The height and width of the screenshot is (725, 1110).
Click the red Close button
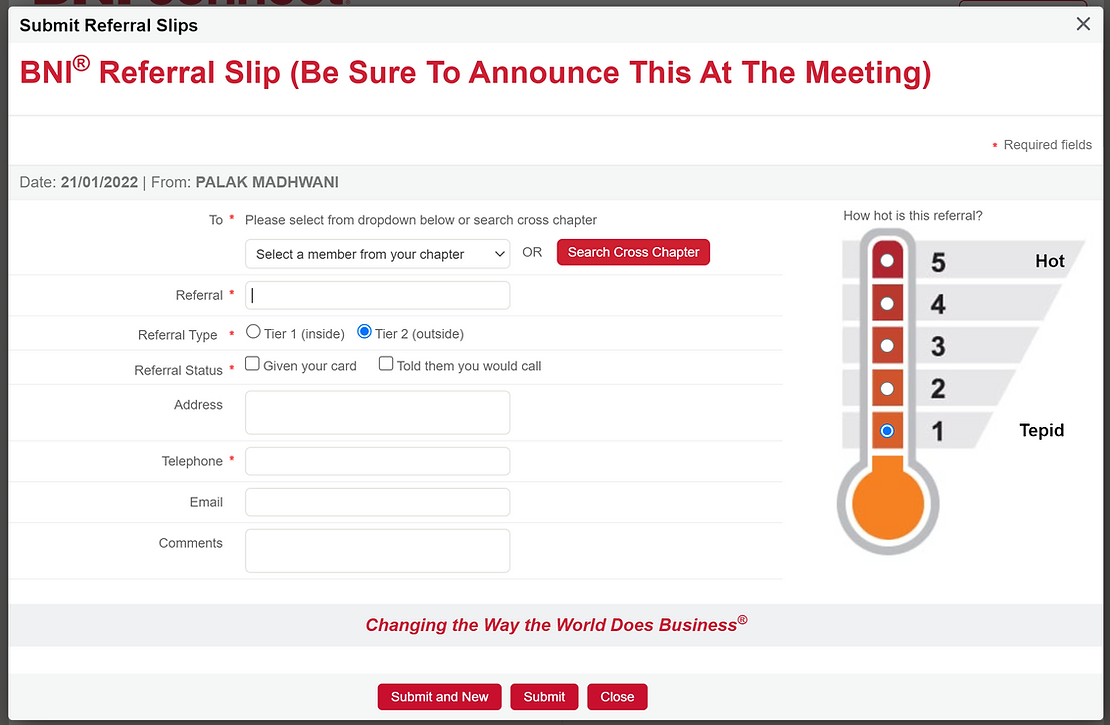coord(617,697)
